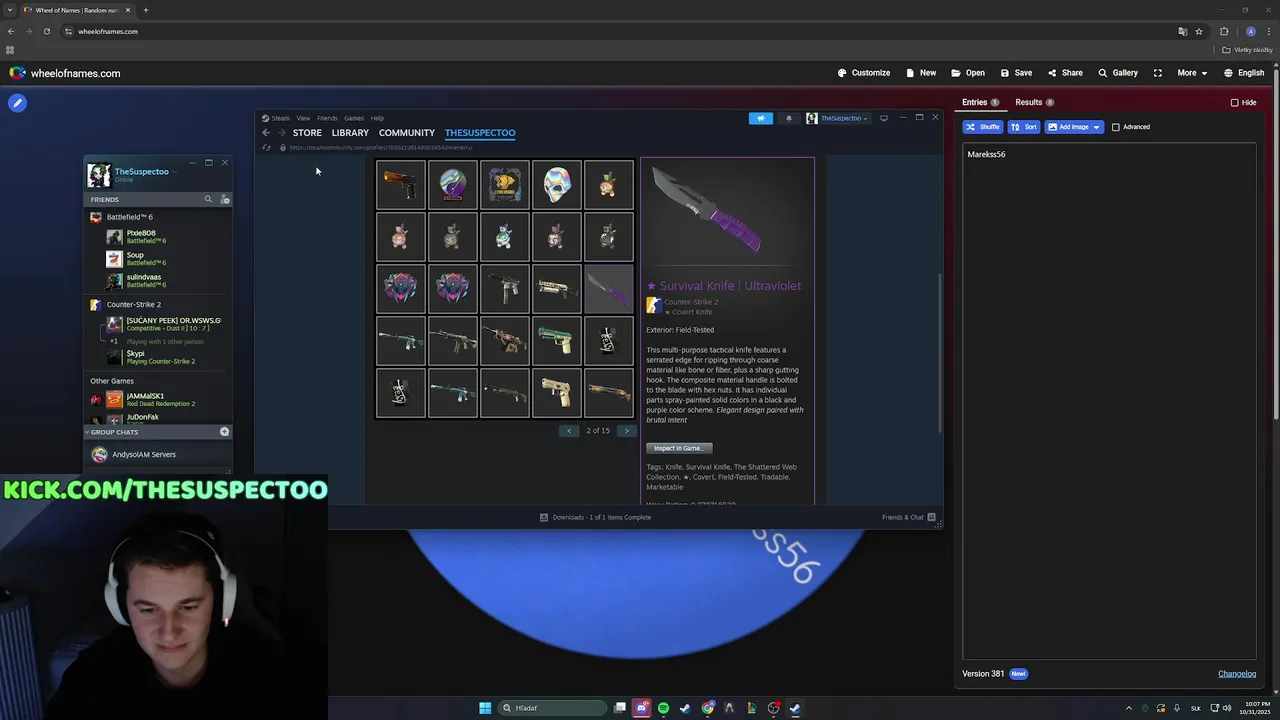Open the View menu in Steam
This screenshot has height=720, width=1280.
click(x=303, y=118)
